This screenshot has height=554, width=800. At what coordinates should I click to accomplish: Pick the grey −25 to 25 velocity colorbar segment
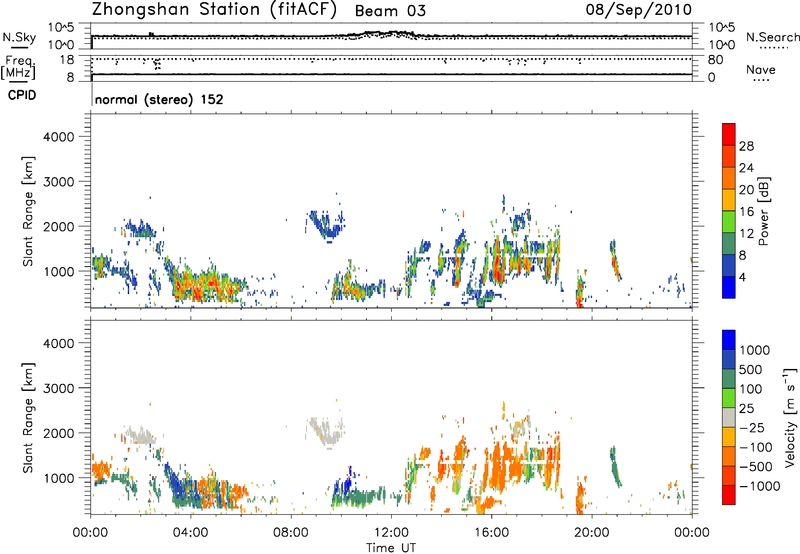click(x=729, y=417)
